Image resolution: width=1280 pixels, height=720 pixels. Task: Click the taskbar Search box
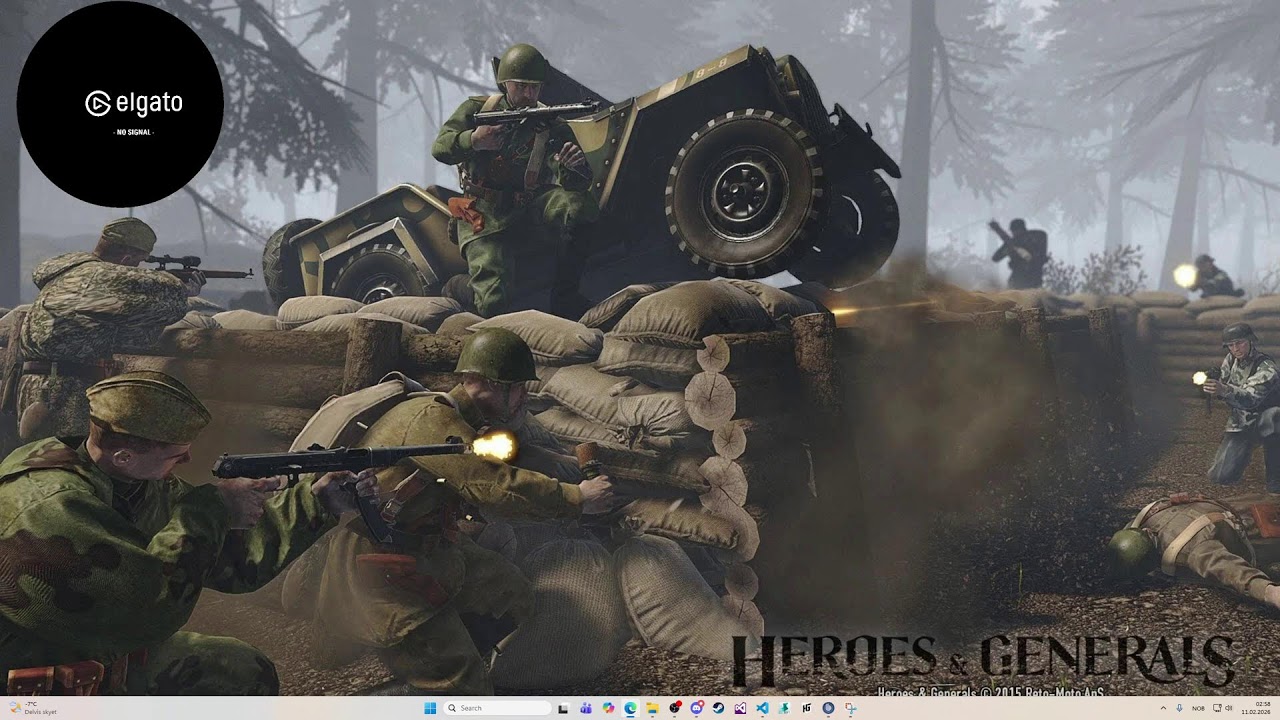click(x=497, y=708)
